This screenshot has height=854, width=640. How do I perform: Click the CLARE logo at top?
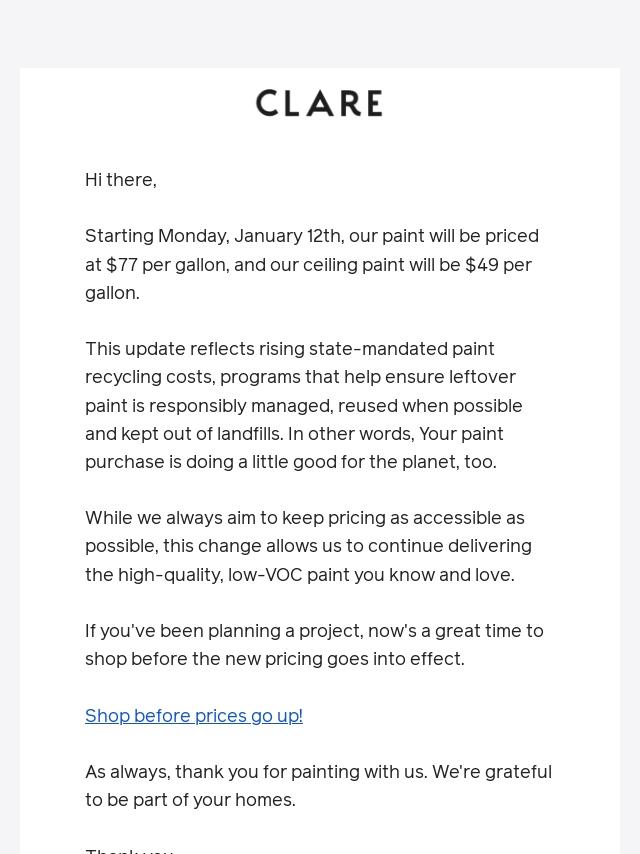coord(319,103)
